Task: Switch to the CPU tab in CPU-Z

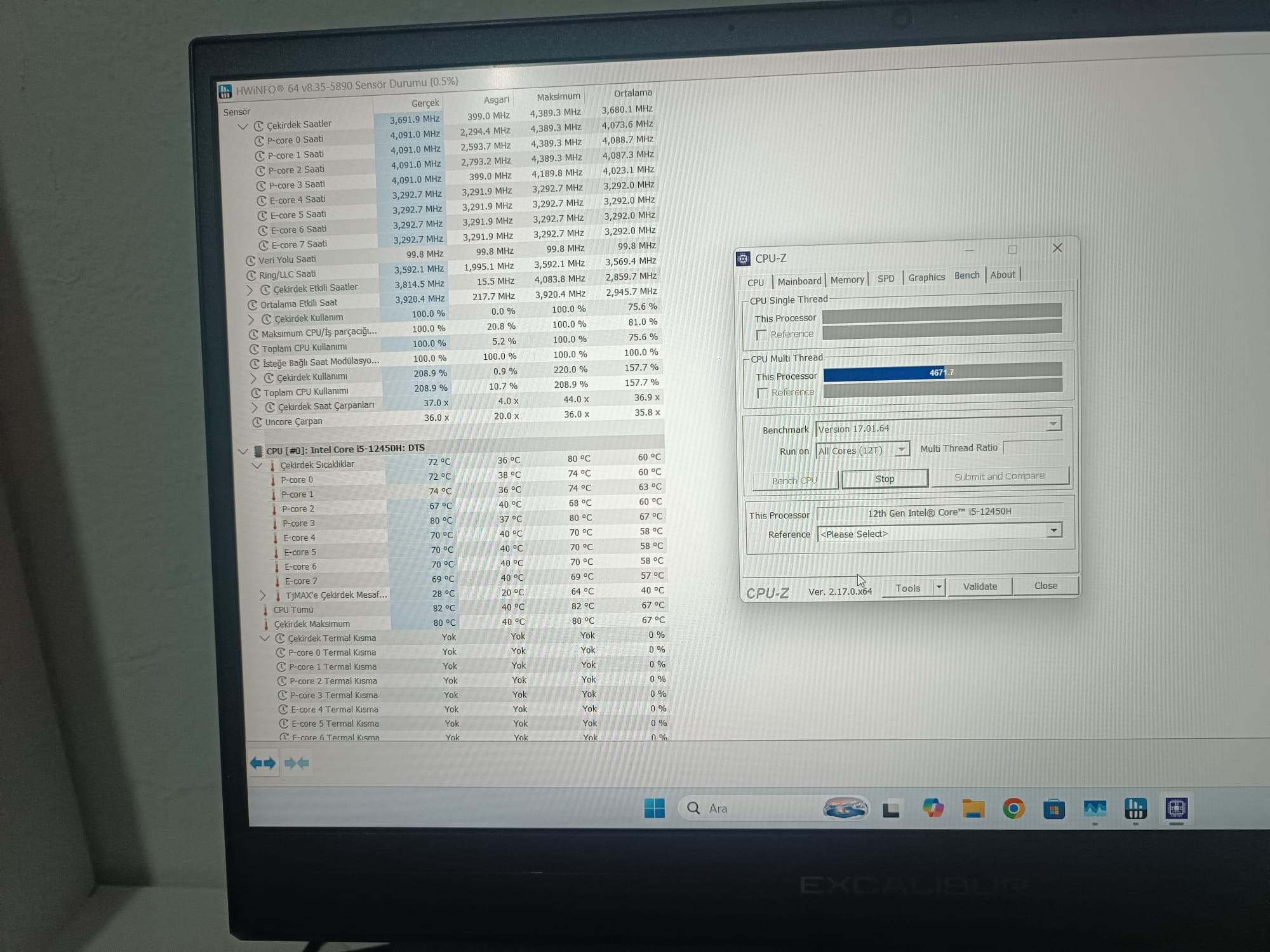Action: (x=756, y=282)
